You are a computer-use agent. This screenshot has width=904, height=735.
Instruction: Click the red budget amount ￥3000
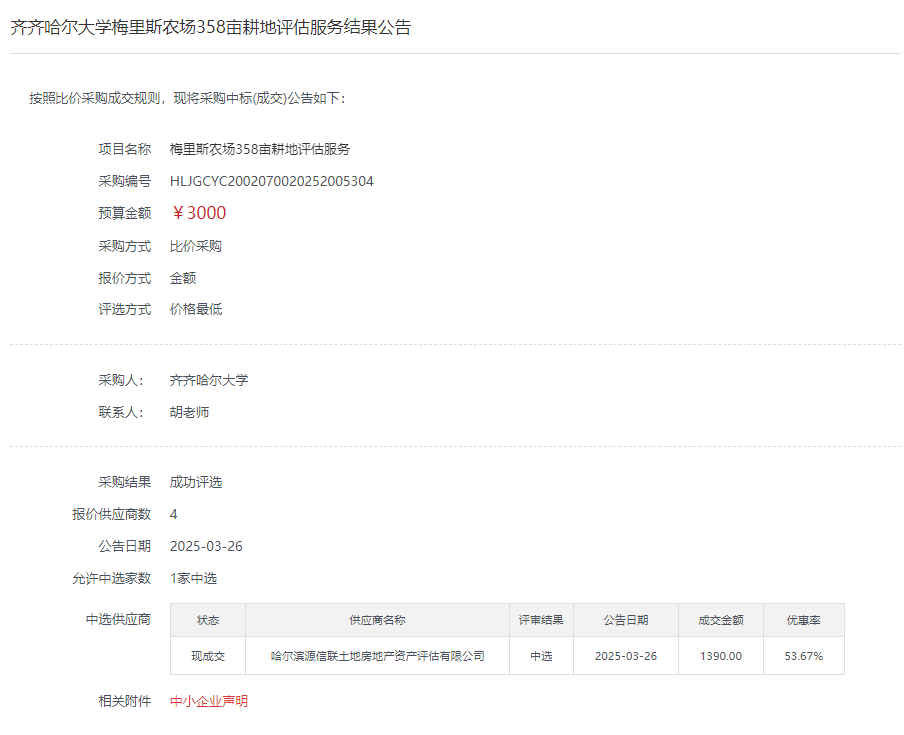click(199, 213)
